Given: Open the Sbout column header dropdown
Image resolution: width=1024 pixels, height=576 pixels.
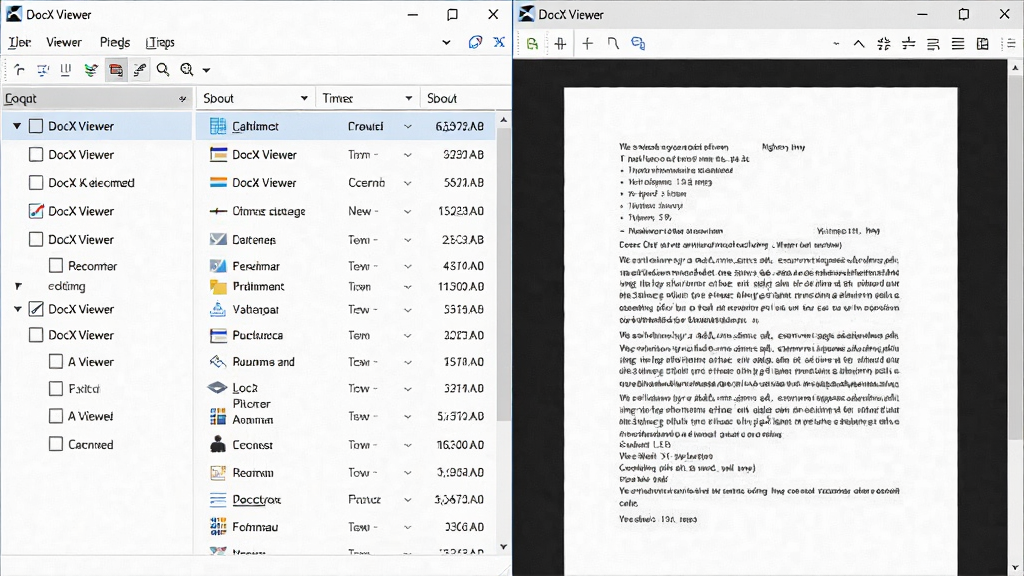Looking at the screenshot, I should (304, 98).
